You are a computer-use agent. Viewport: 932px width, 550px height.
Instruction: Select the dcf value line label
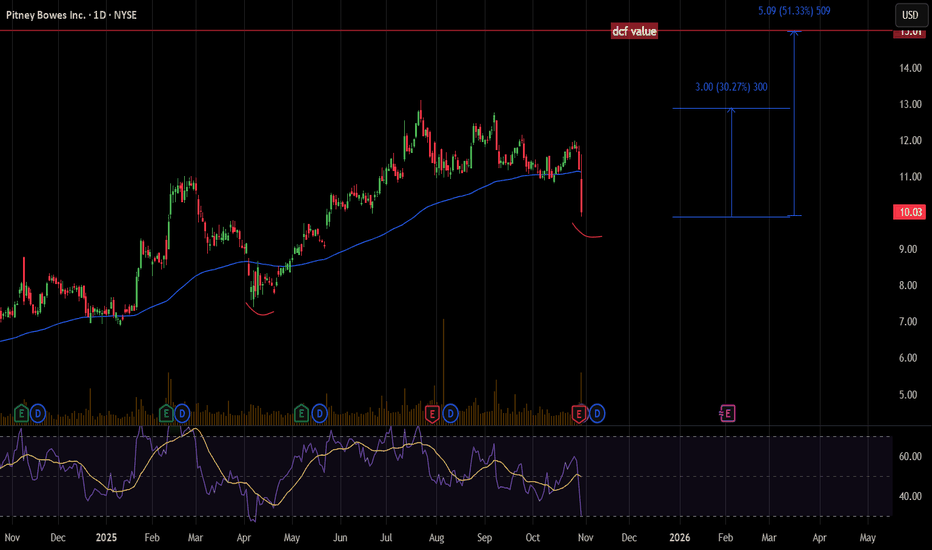coord(634,31)
